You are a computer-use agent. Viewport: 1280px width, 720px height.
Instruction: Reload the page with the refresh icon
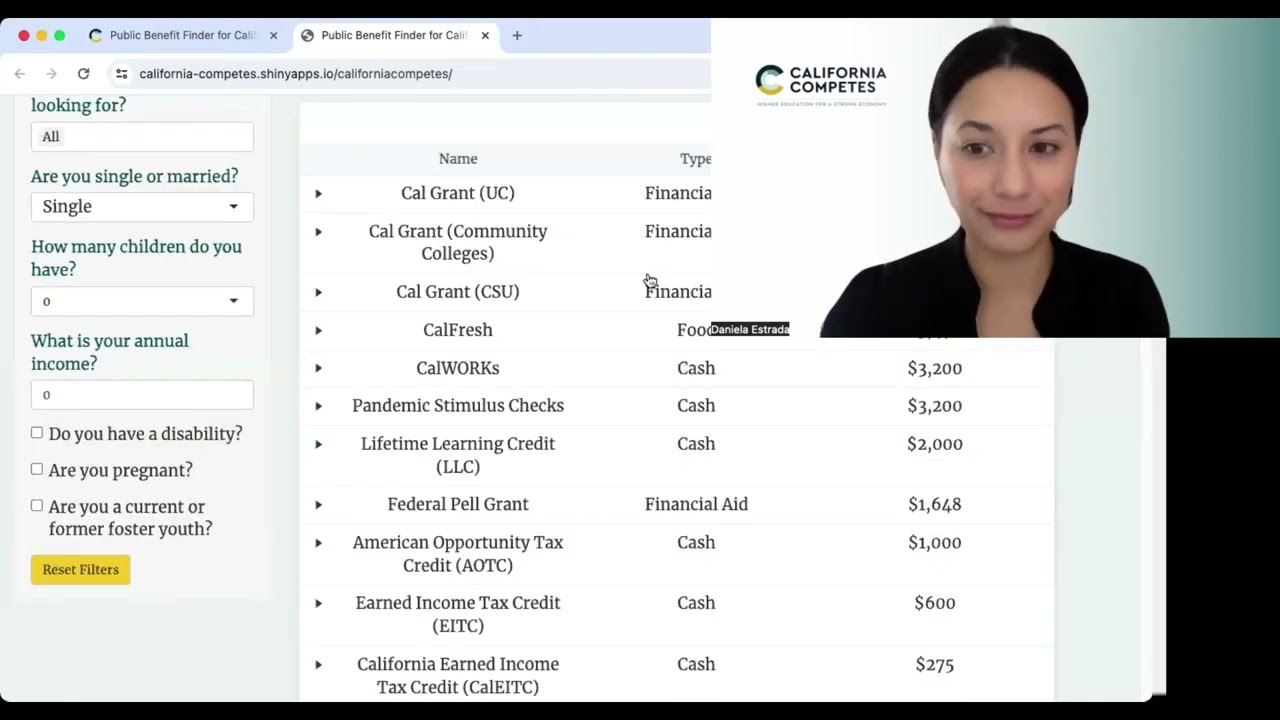(84, 74)
